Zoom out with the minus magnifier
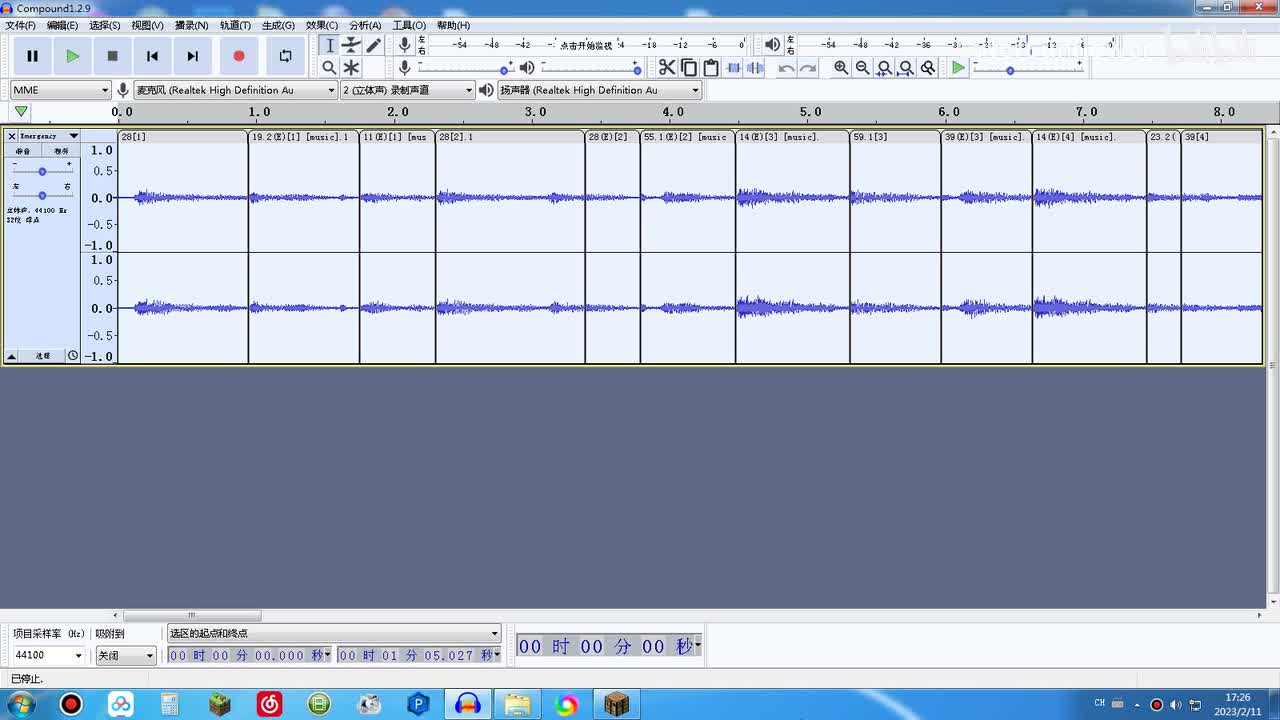This screenshot has width=1280, height=720. tap(863, 67)
